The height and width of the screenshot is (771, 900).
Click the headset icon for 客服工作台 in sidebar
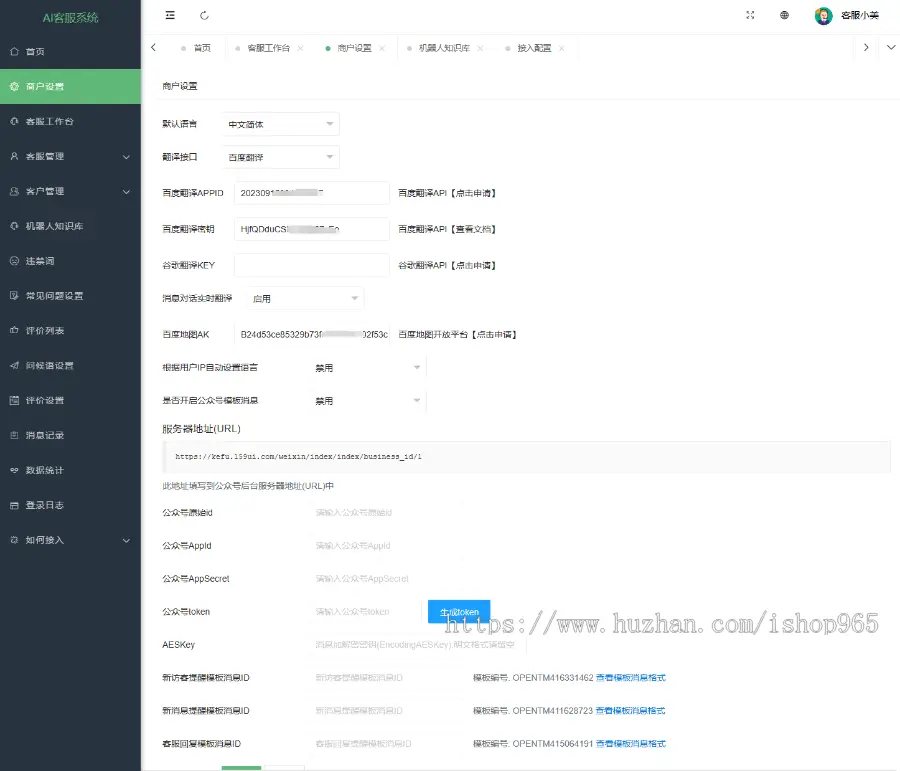click(14, 121)
